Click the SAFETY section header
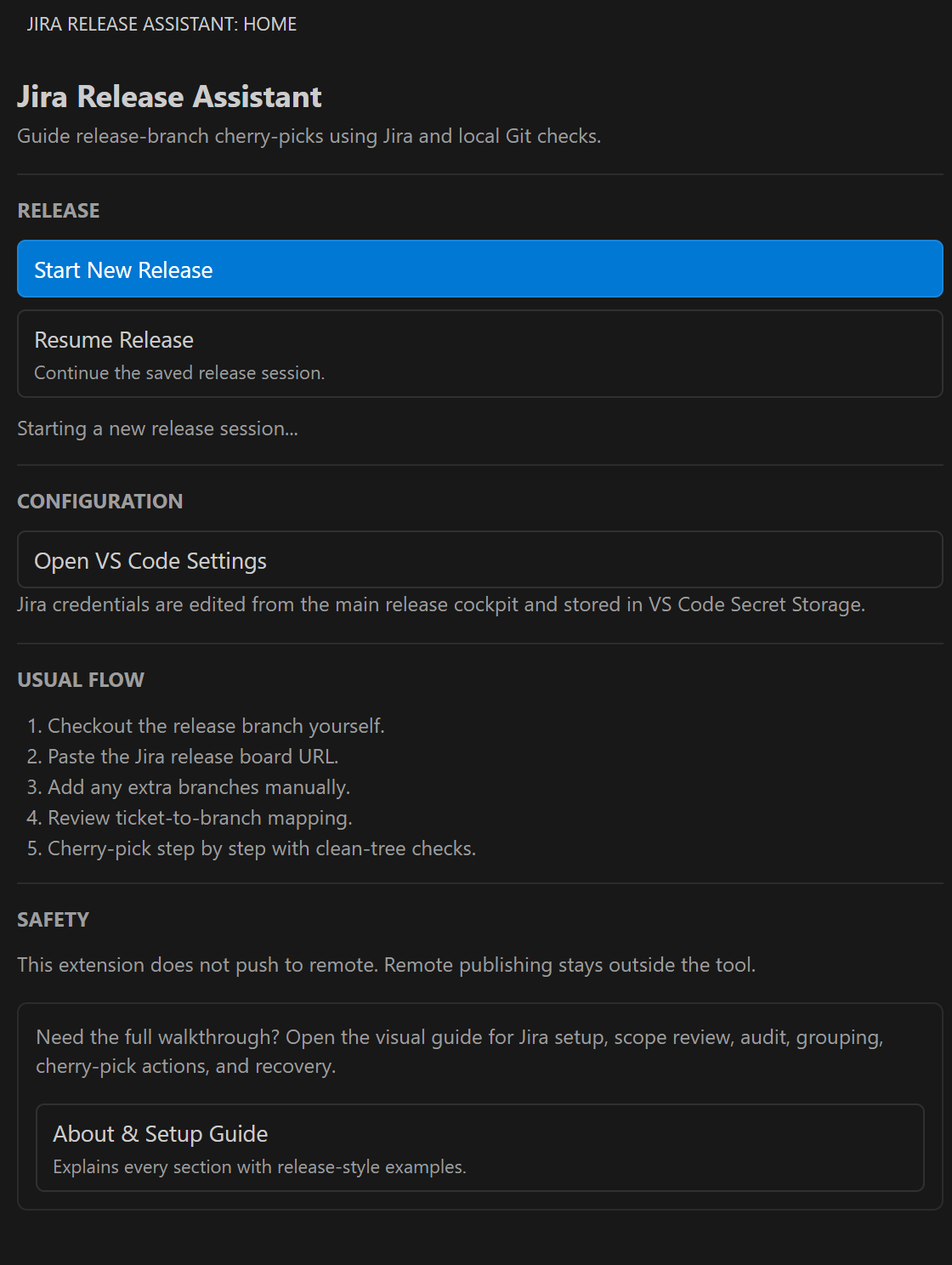Image resolution: width=952 pixels, height=1265 pixels. pos(53,920)
